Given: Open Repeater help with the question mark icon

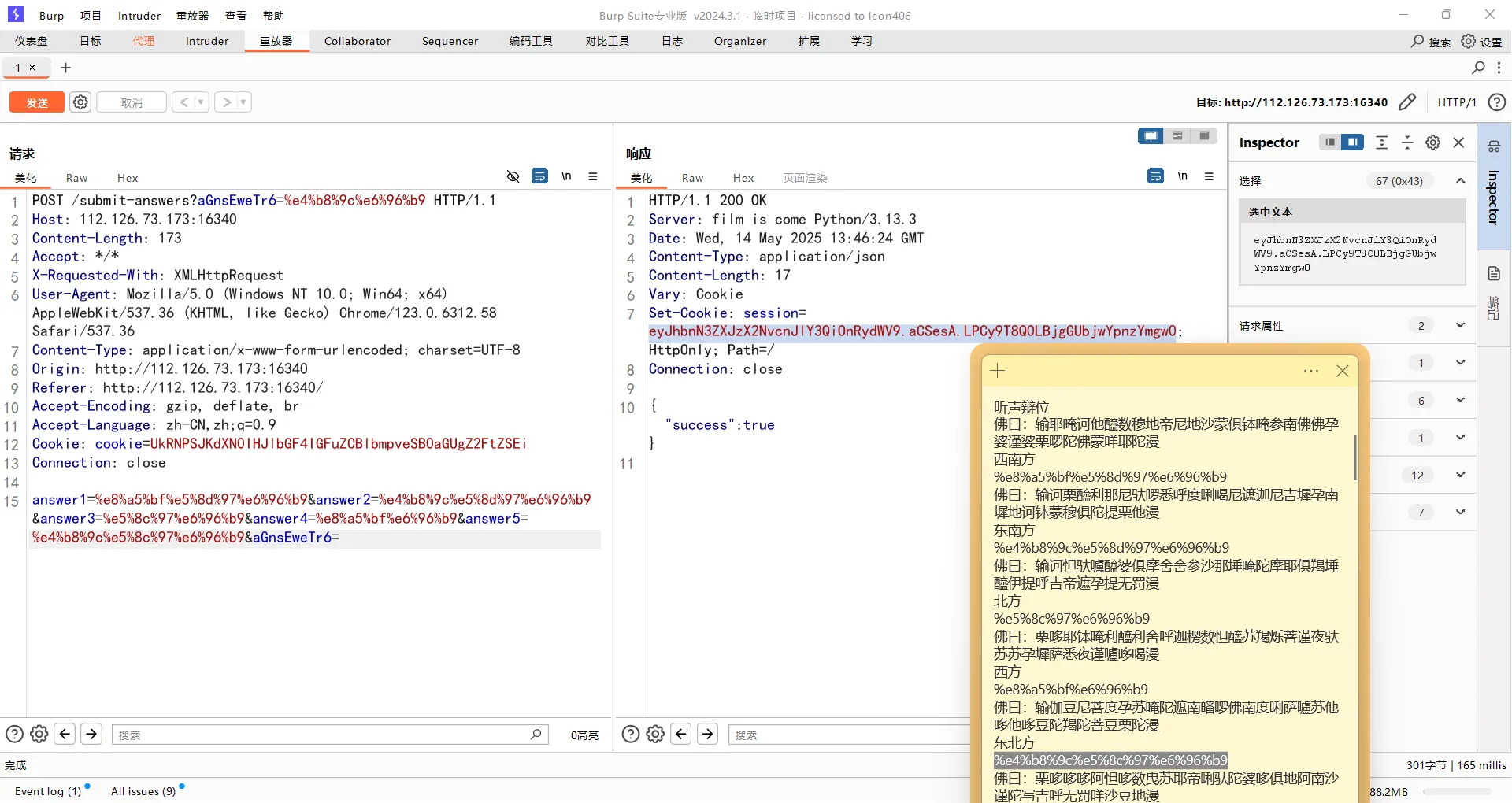Looking at the screenshot, I should [1497, 102].
